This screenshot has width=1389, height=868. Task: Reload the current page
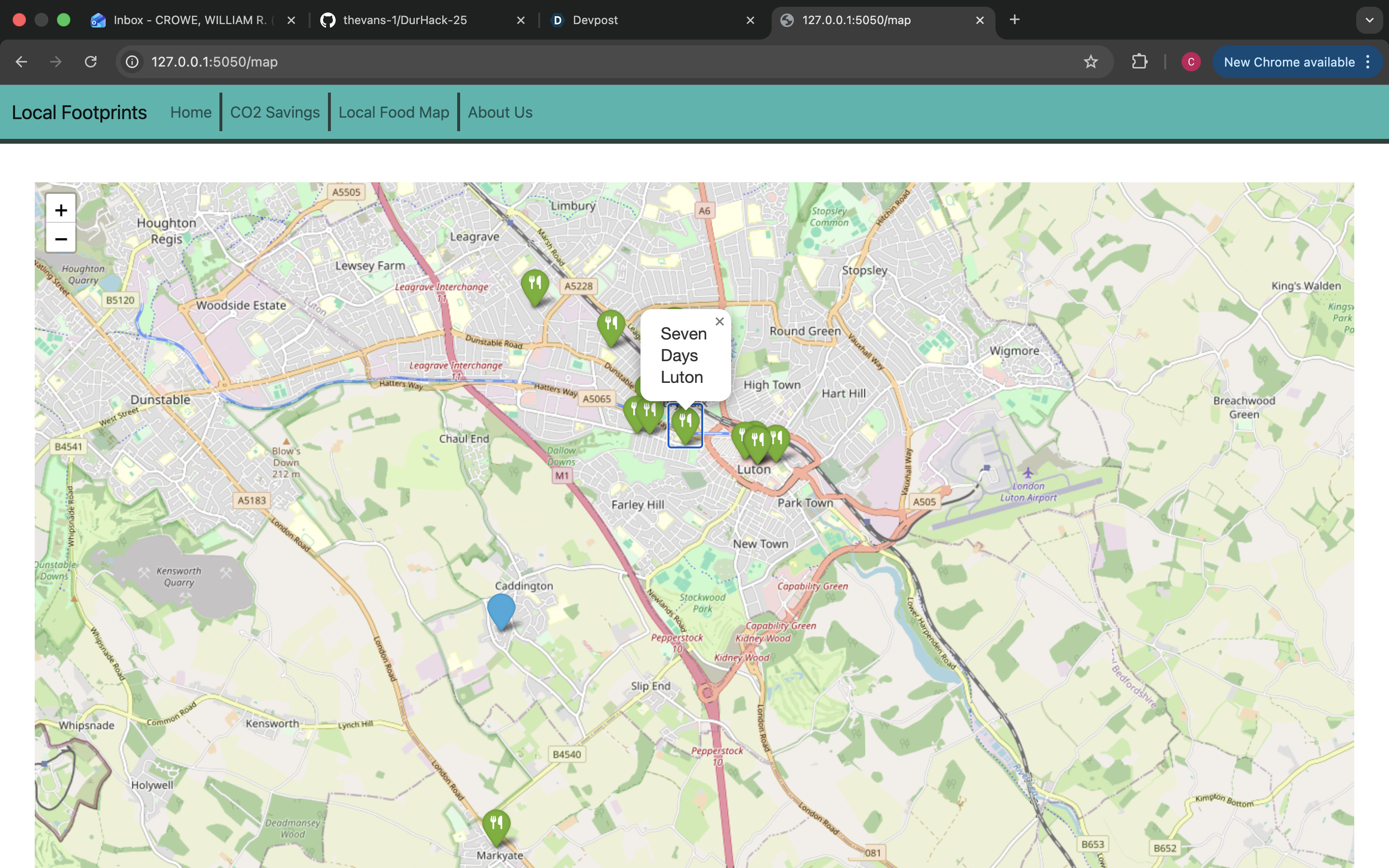point(91,62)
